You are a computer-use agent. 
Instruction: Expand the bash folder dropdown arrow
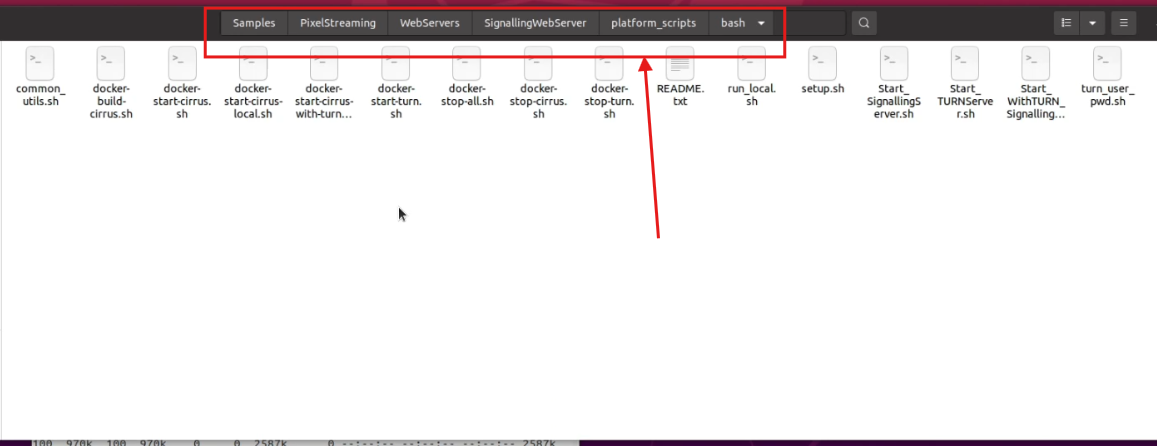click(762, 23)
